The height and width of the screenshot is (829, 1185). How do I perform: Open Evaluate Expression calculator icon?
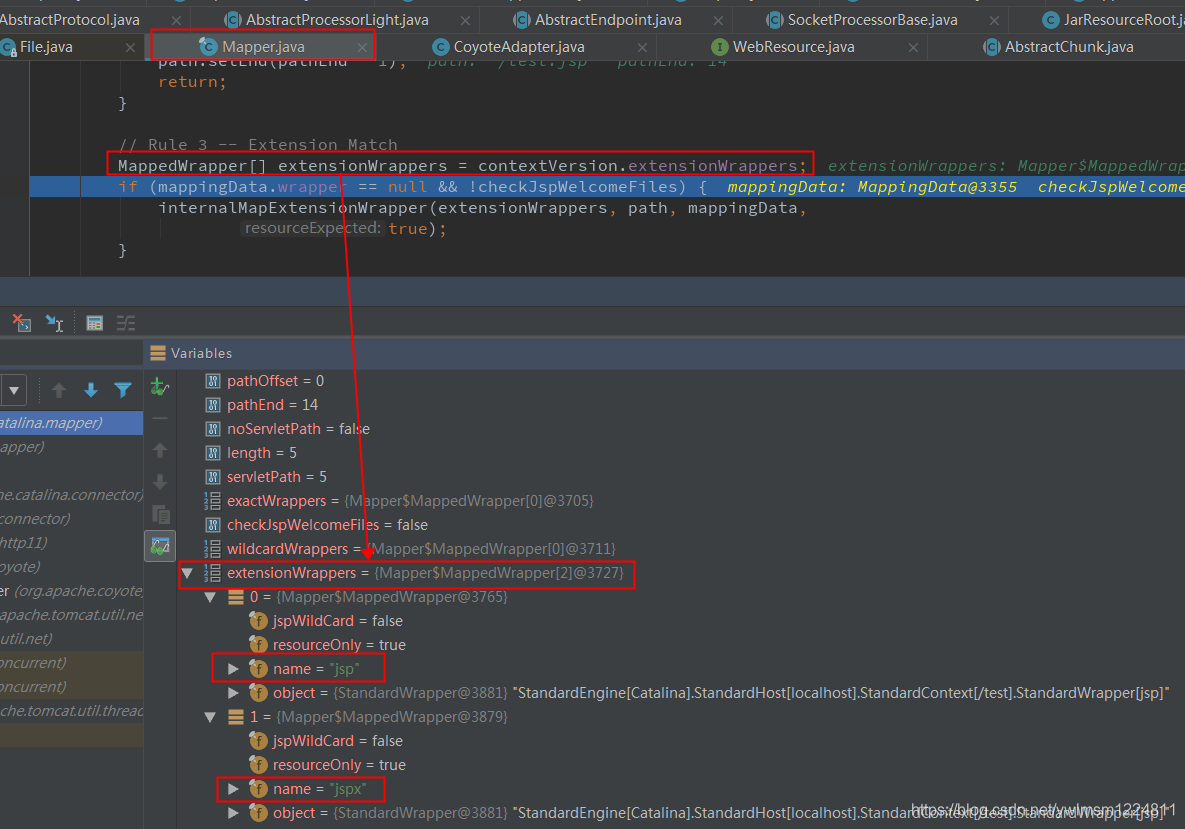pos(94,323)
